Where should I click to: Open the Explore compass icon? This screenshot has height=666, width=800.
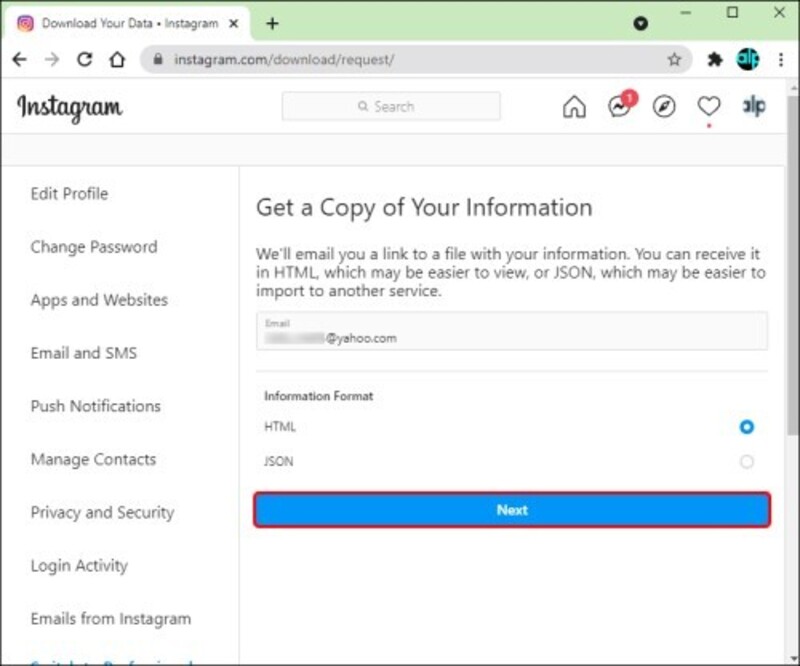[664, 107]
